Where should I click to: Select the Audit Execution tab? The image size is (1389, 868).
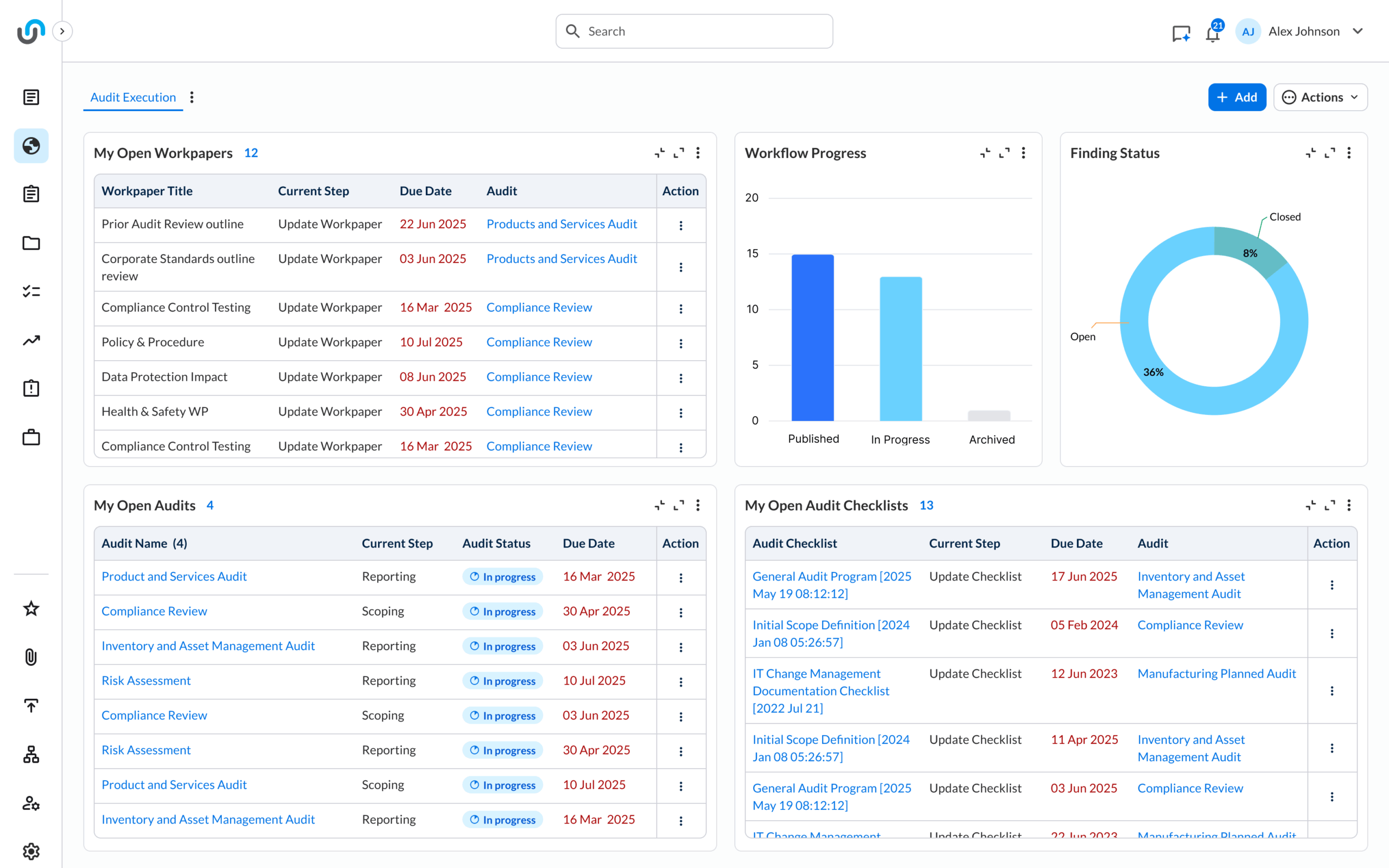tap(132, 97)
